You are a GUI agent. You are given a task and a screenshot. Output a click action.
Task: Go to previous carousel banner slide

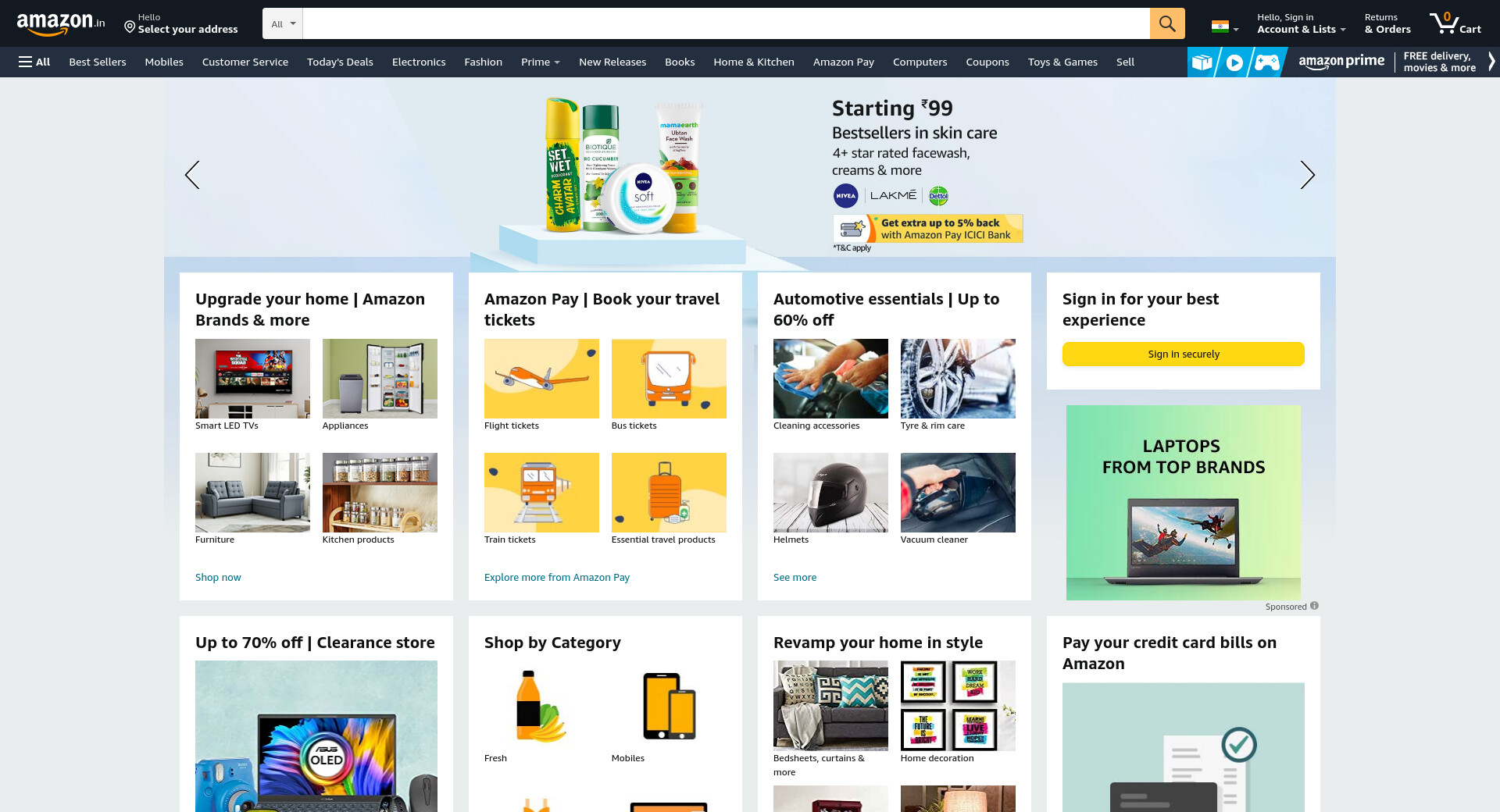192,175
